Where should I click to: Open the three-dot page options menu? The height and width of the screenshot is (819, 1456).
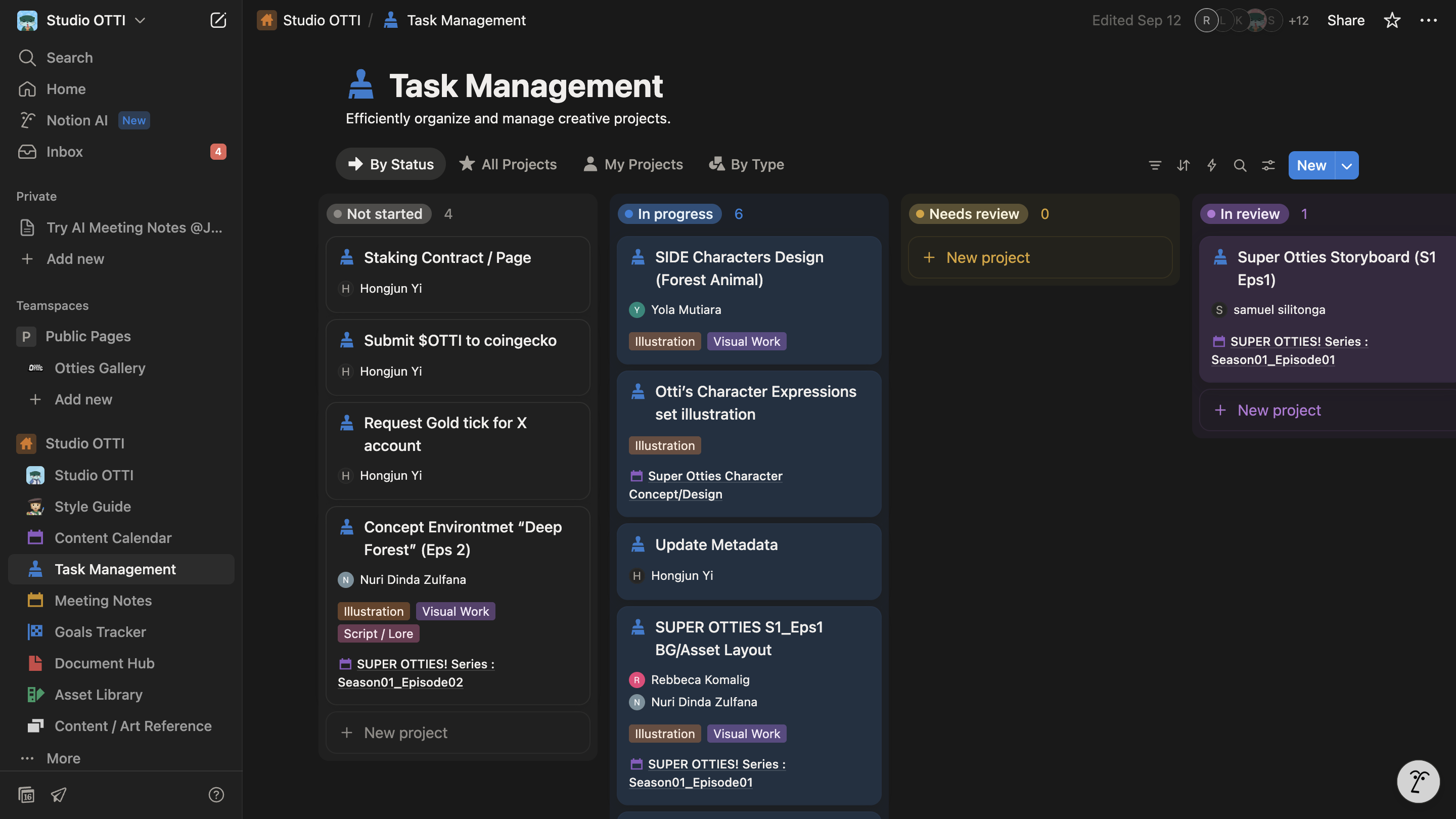(x=1428, y=20)
